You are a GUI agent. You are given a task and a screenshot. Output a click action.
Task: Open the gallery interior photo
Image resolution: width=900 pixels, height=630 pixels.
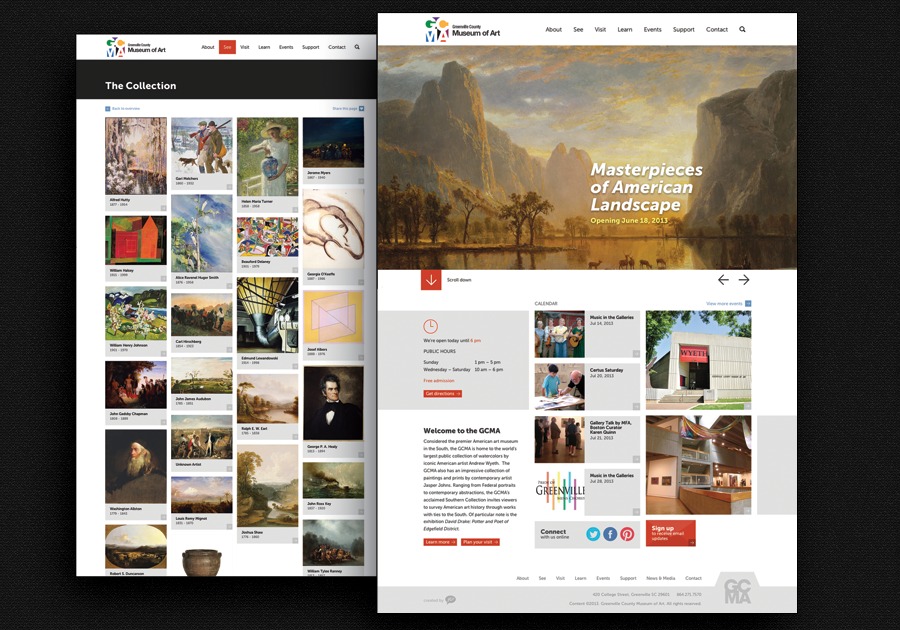coord(698,465)
